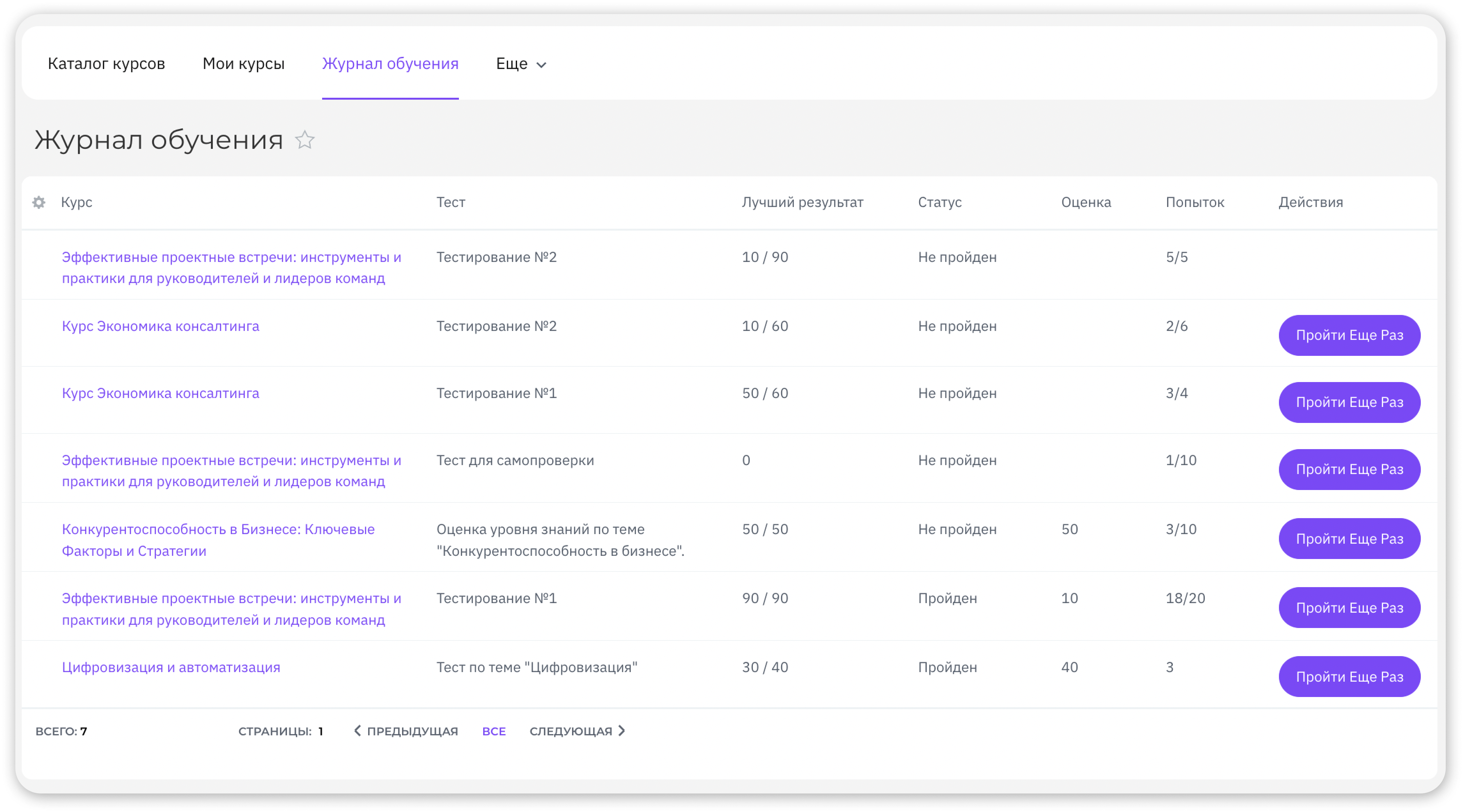Image resolution: width=1463 pixels, height=812 pixels.
Task: Click the Лучший результат column header
Action: coord(802,202)
